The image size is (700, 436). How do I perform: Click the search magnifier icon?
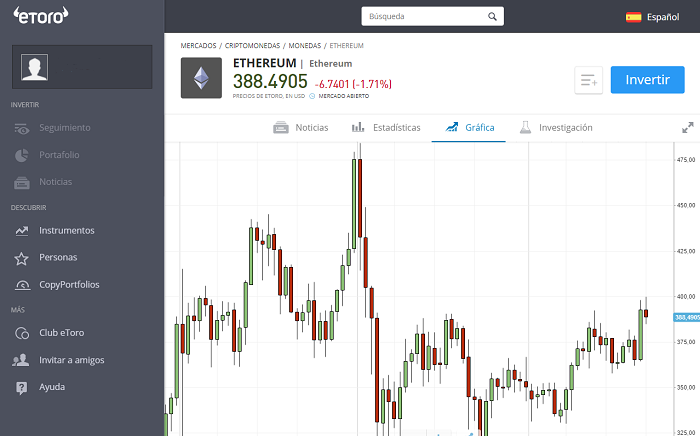[492, 17]
